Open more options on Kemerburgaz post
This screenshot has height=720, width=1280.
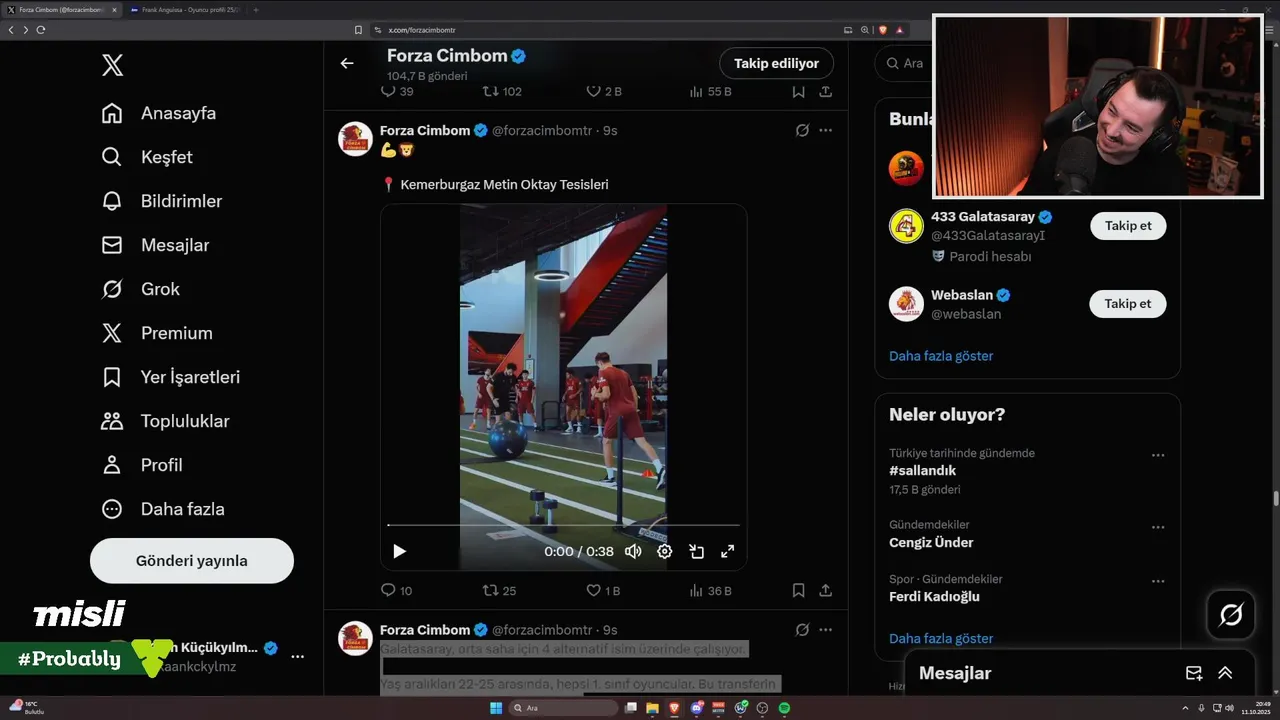click(x=825, y=130)
